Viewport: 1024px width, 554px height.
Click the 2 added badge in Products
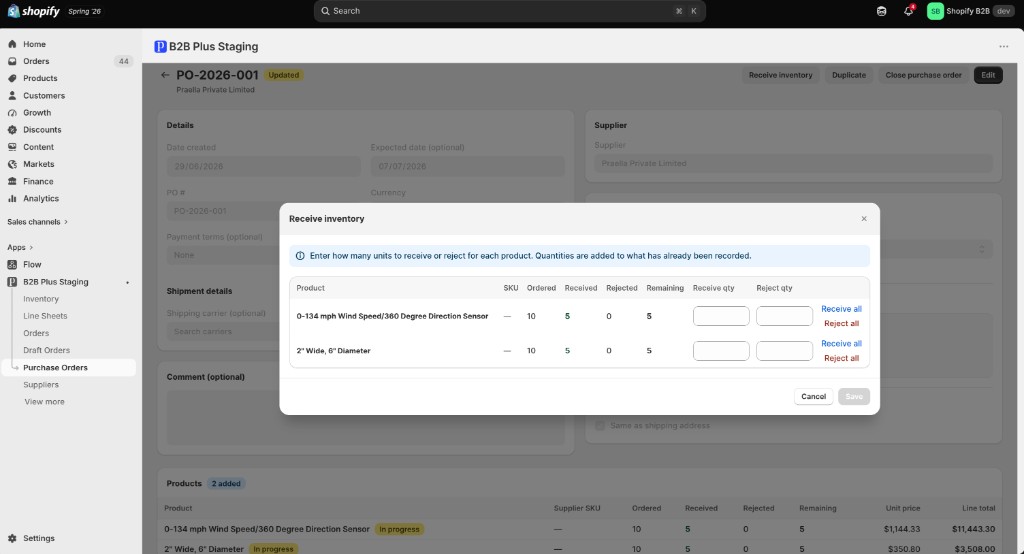[x=226, y=483]
